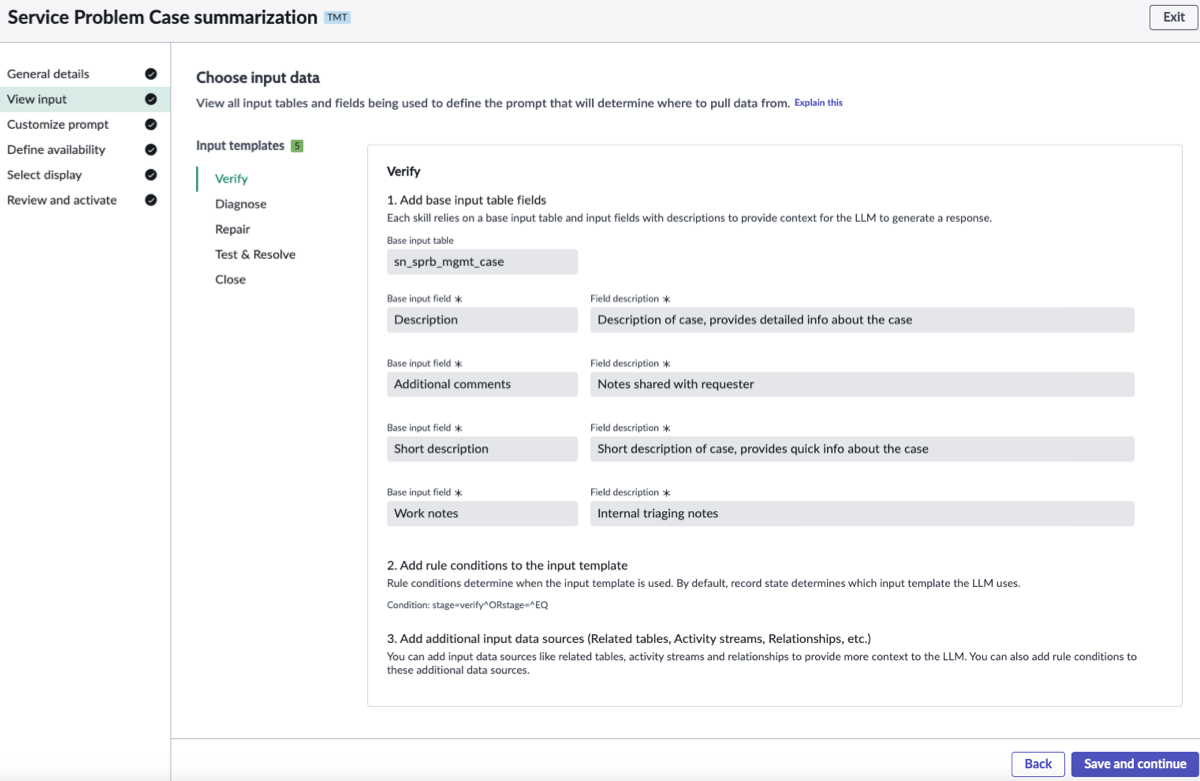
Task: Click 'Internal triaging notes' field
Action: pos(862,513)
